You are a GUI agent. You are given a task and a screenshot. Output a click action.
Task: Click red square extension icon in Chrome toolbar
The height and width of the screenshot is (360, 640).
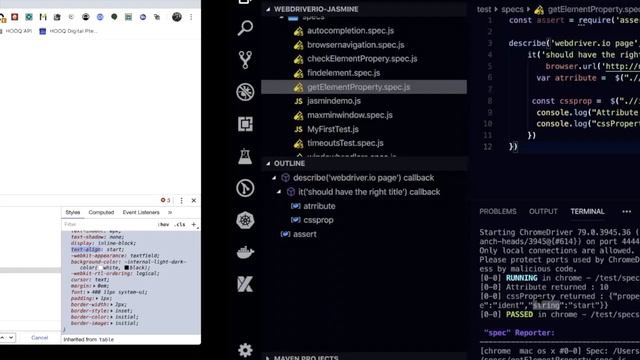pos(15,17)
